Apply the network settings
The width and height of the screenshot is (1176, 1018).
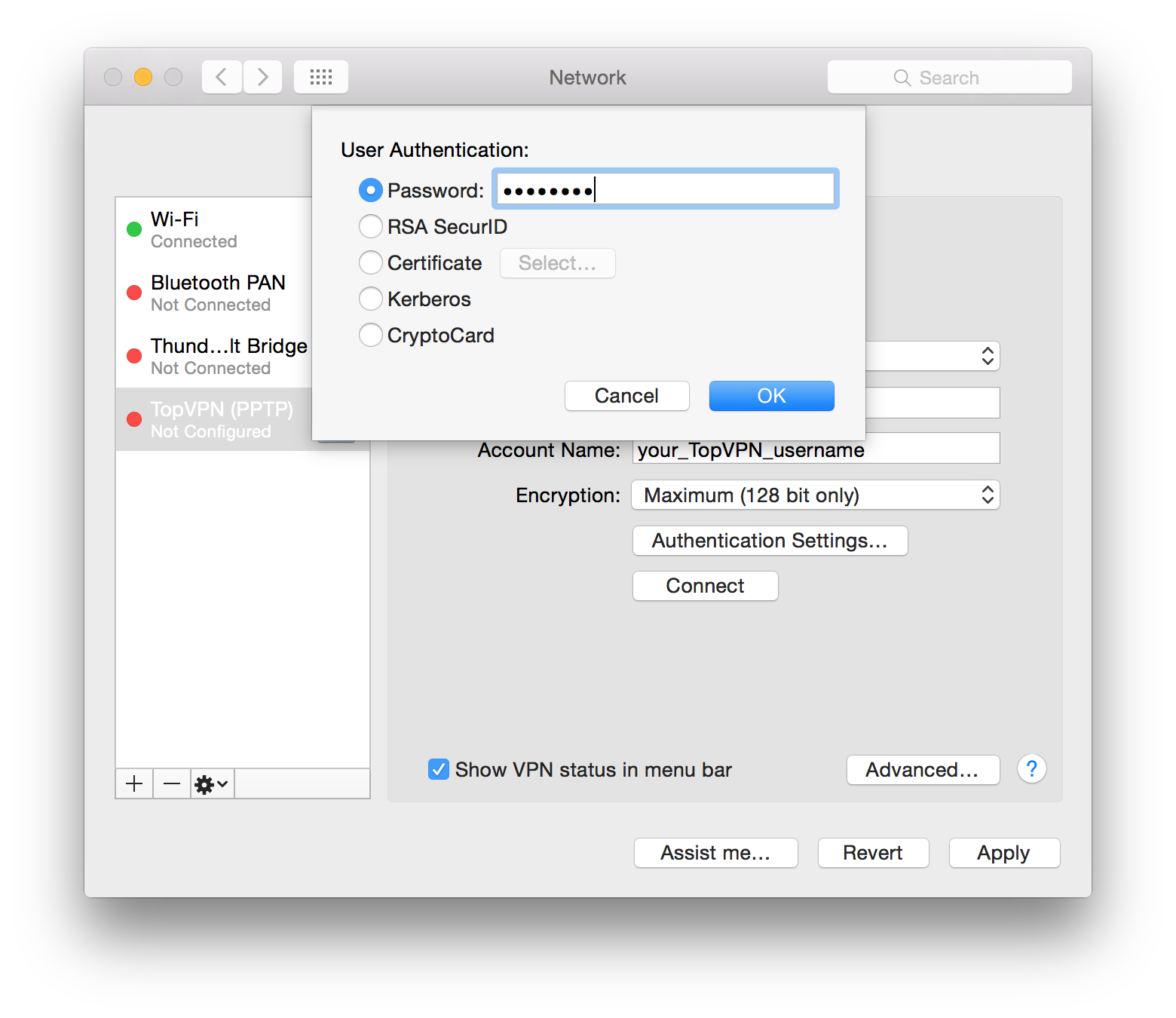[x=1004, y=853]
